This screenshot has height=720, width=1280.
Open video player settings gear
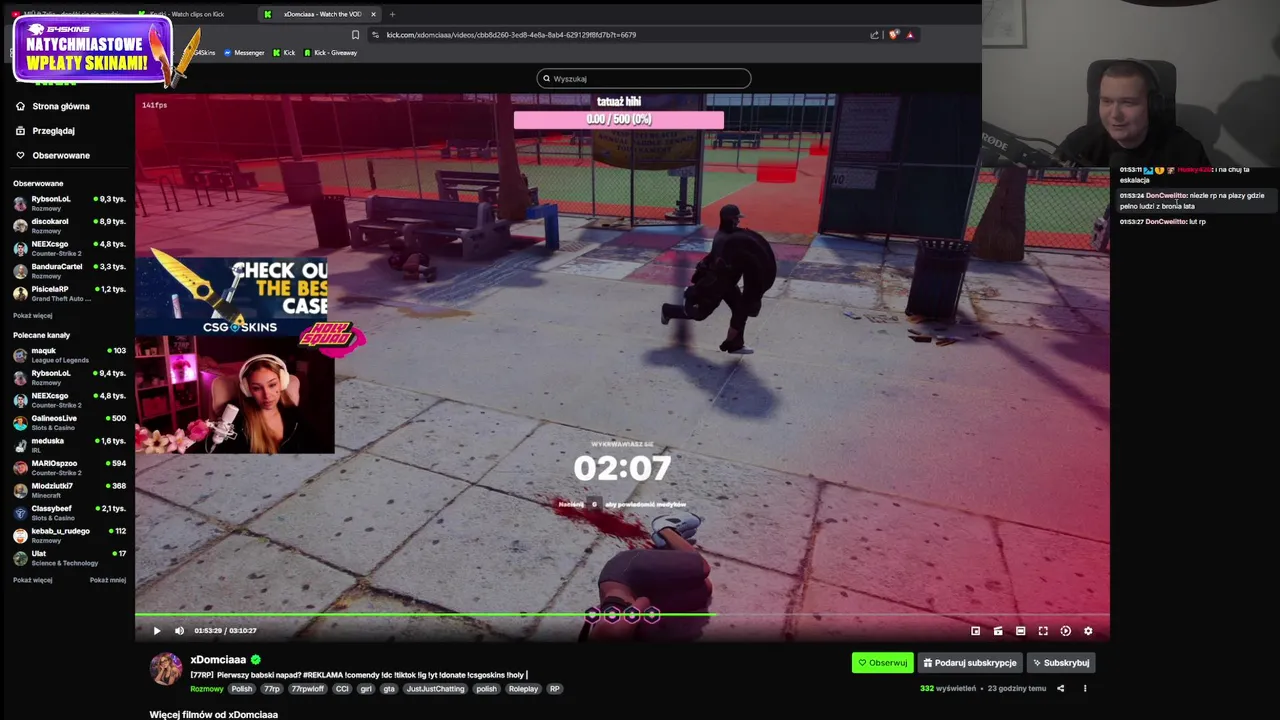[x=1088, y=631]
